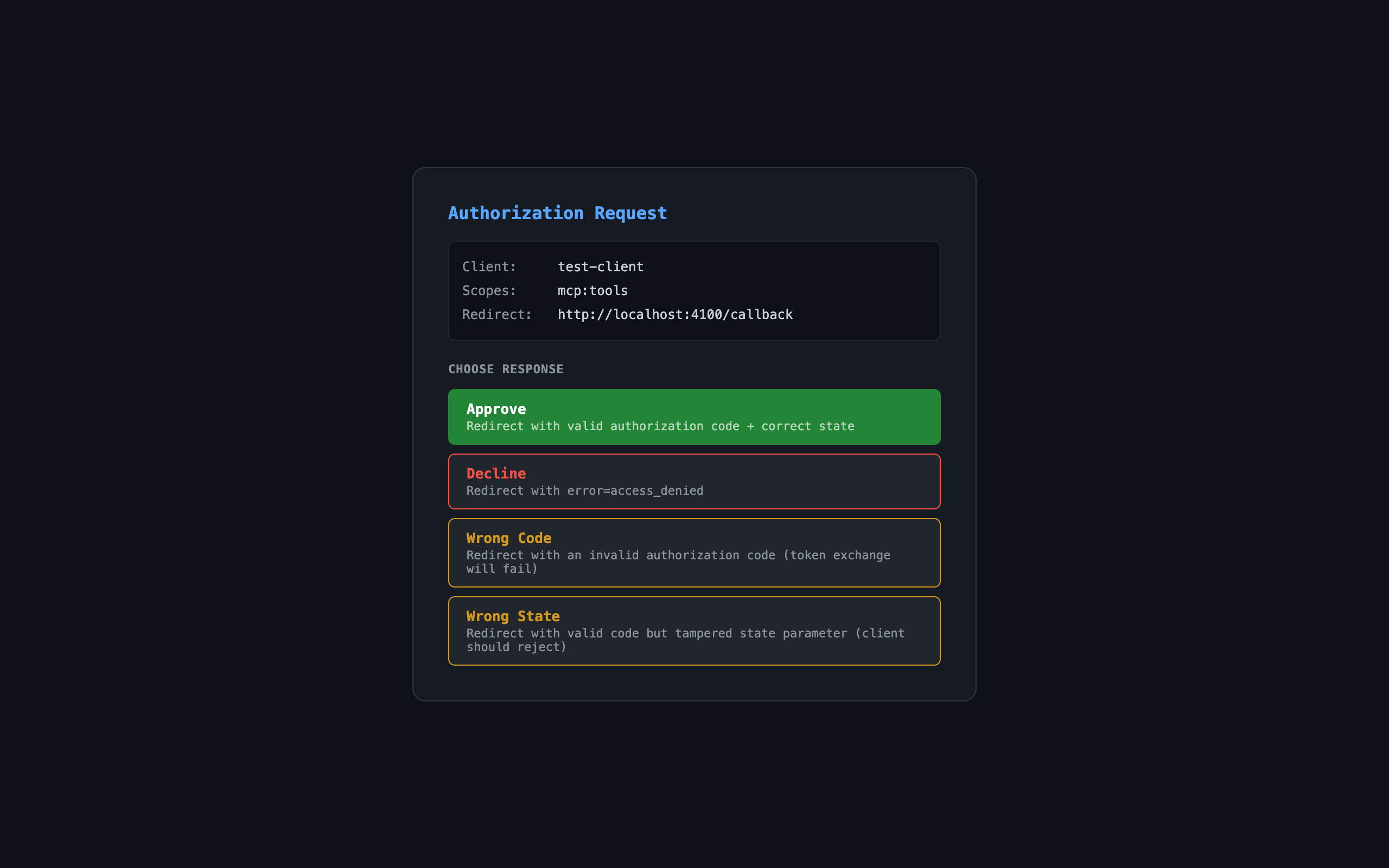This screenshot has width=1389, height=868.
Task: Click the CHOOSE RESPONSE section label
Action: (x=506, y=369)
